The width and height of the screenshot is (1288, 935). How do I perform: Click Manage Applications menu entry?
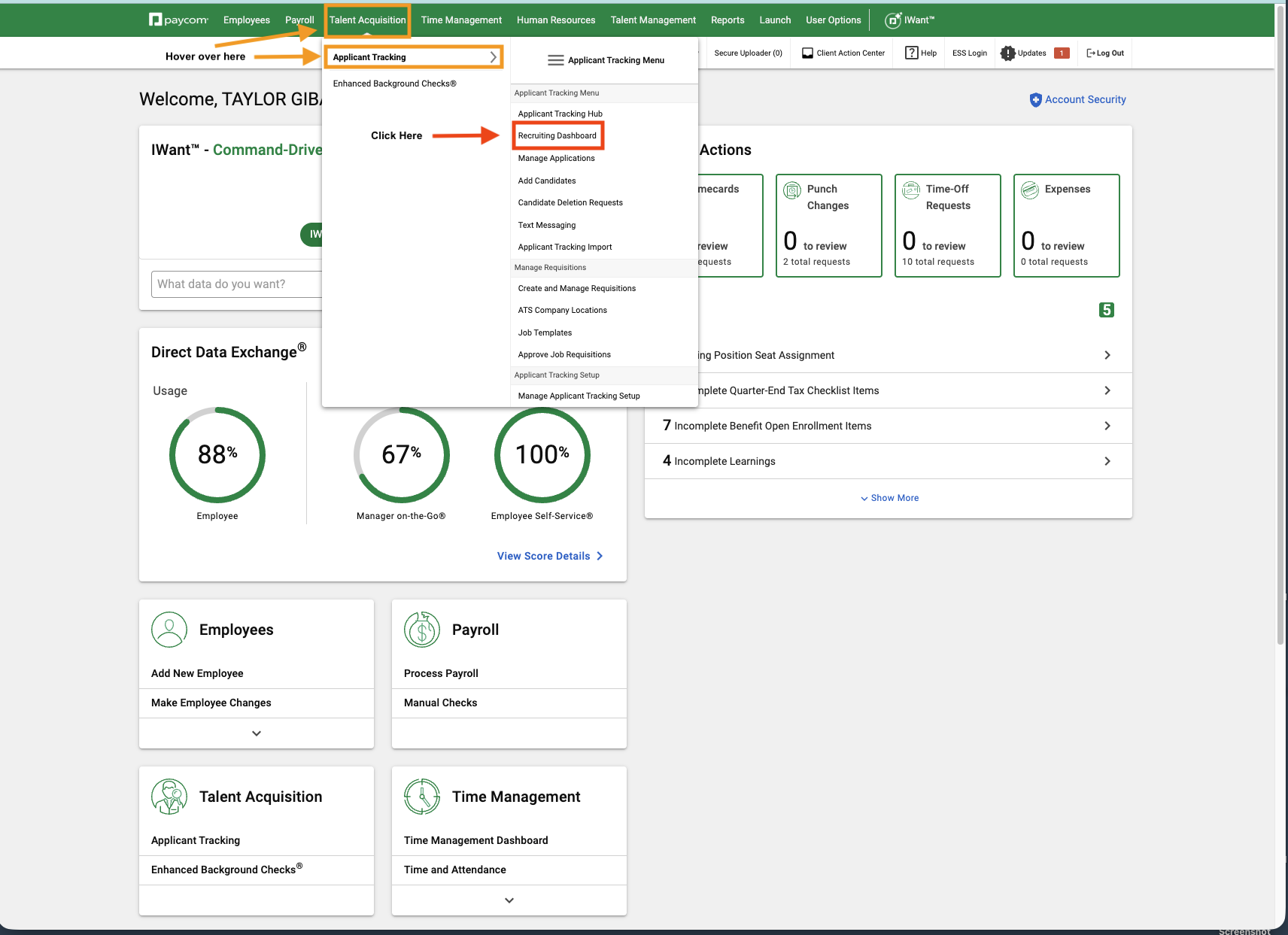coord(556,158)
